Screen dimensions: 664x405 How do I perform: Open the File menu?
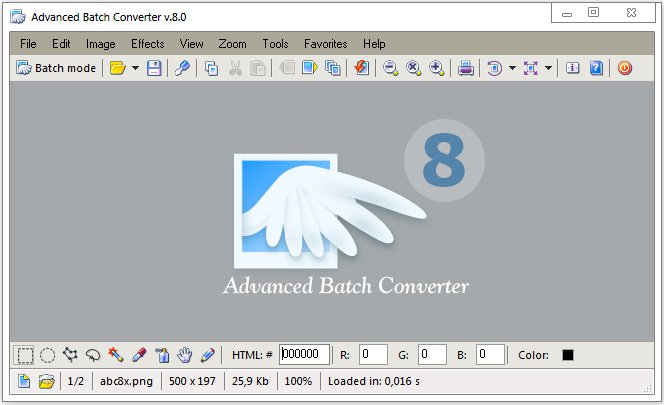[x=28, y=44]
